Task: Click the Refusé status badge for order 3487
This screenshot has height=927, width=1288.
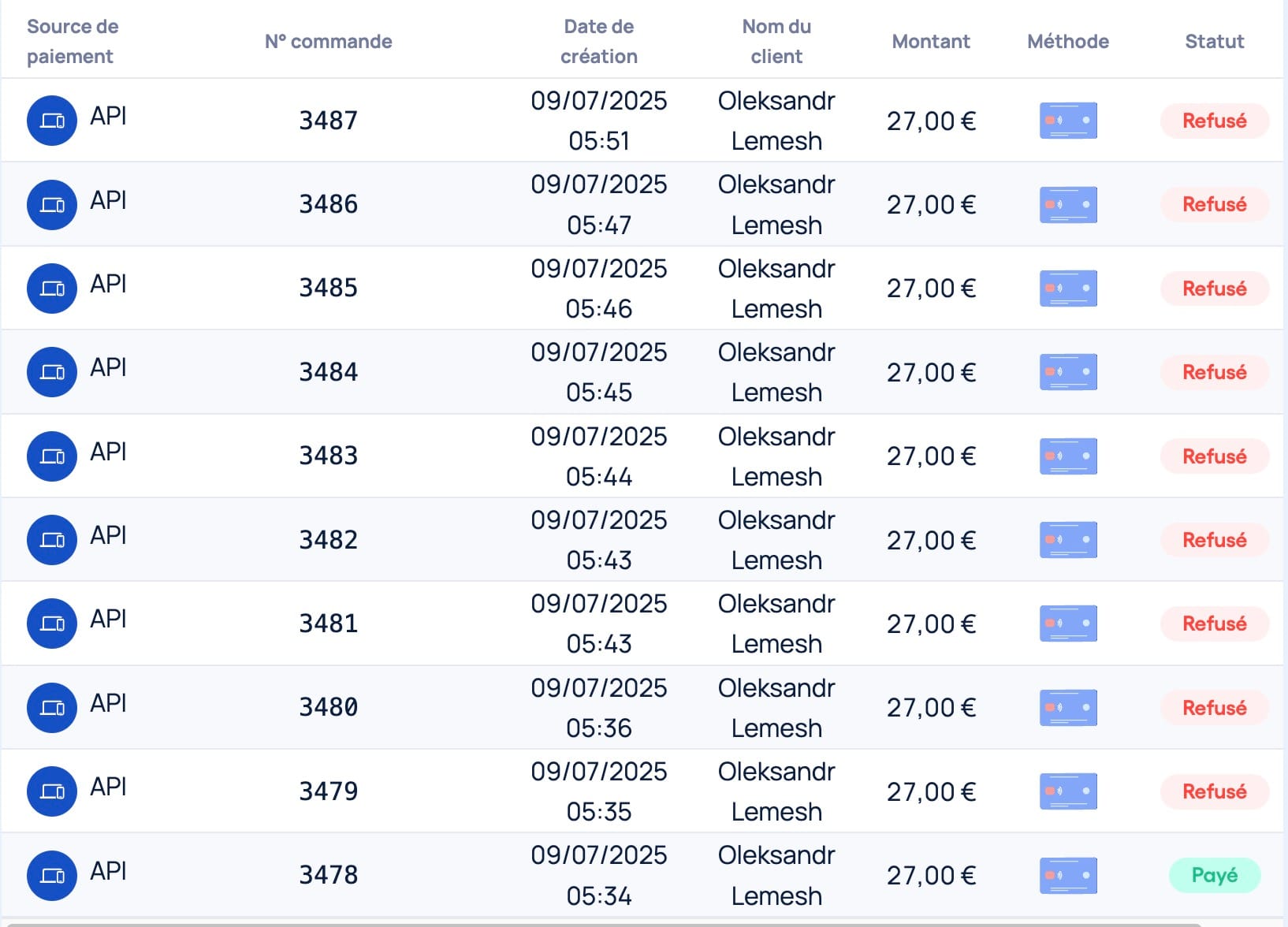Action: tap(1215, 121)
